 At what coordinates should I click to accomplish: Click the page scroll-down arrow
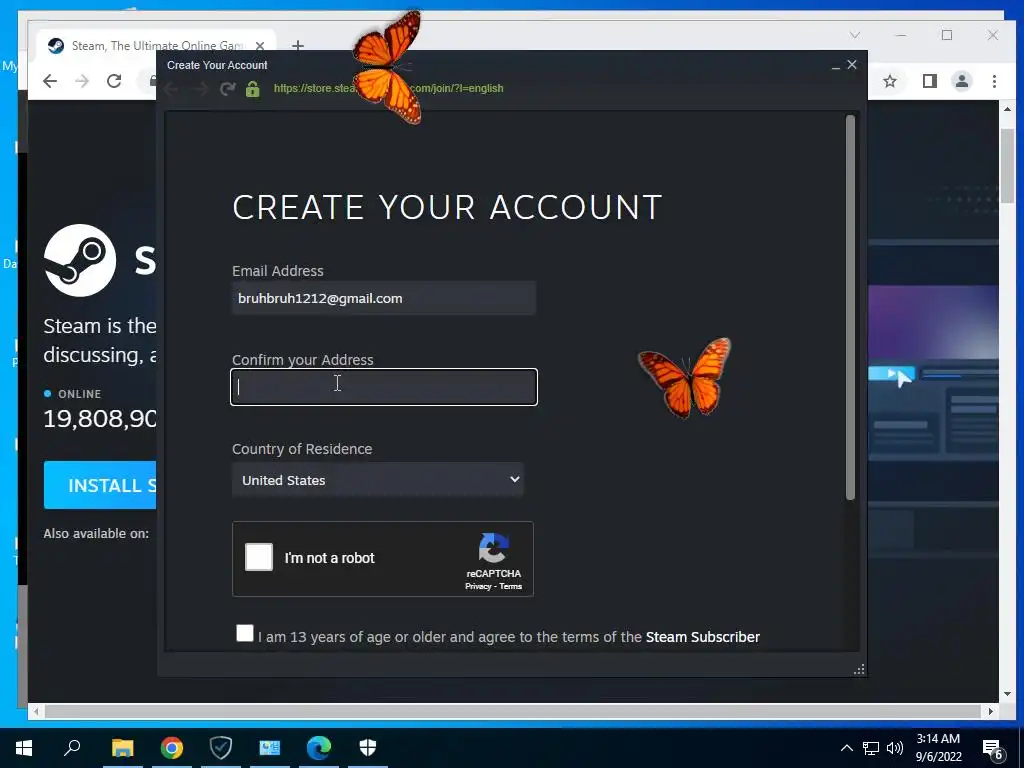pos(1007,694)
